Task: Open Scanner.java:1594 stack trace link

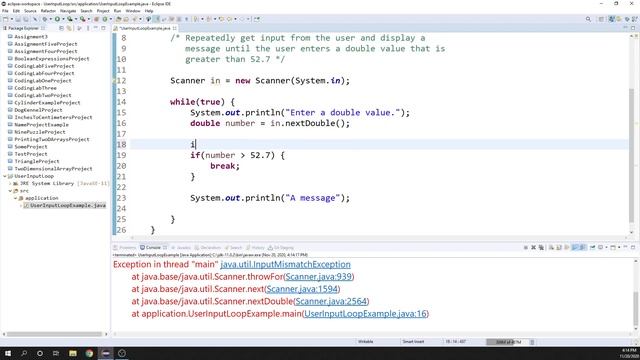Action: [302, 289]
